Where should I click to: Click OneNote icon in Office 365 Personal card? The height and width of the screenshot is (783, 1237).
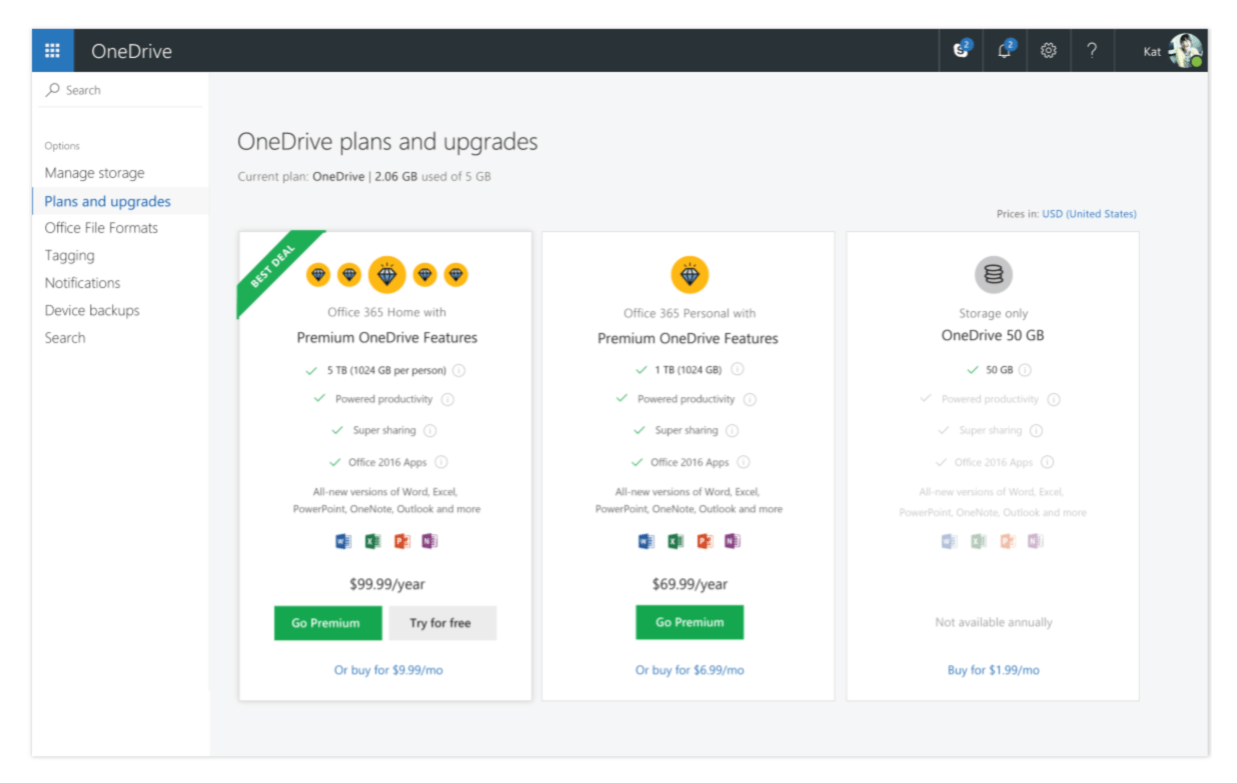pos(732,541)
